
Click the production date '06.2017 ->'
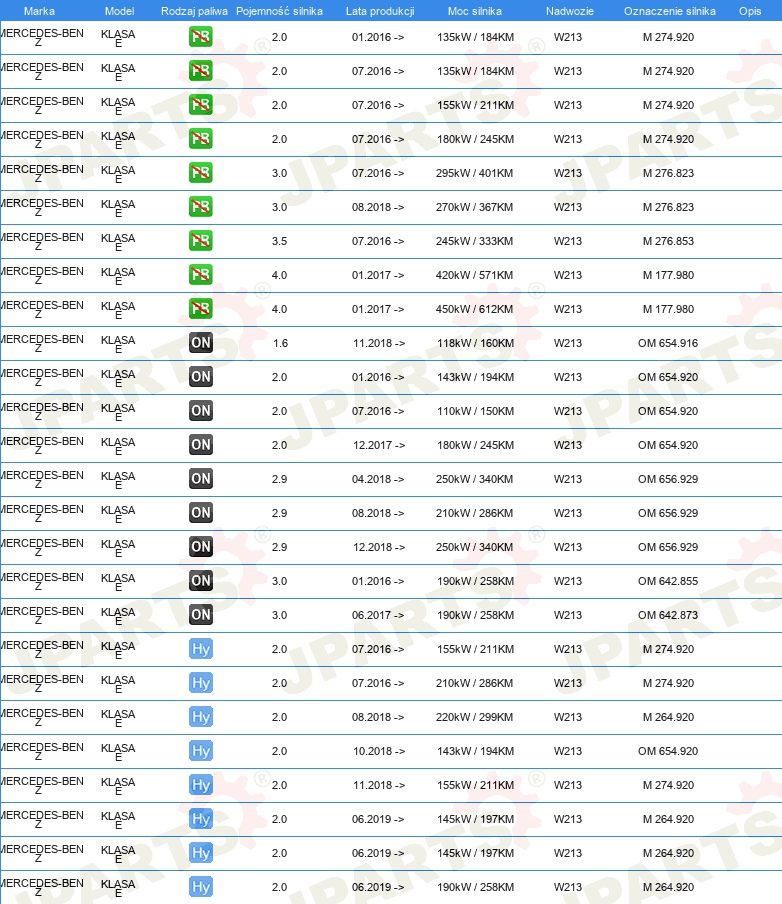[378, 615]
